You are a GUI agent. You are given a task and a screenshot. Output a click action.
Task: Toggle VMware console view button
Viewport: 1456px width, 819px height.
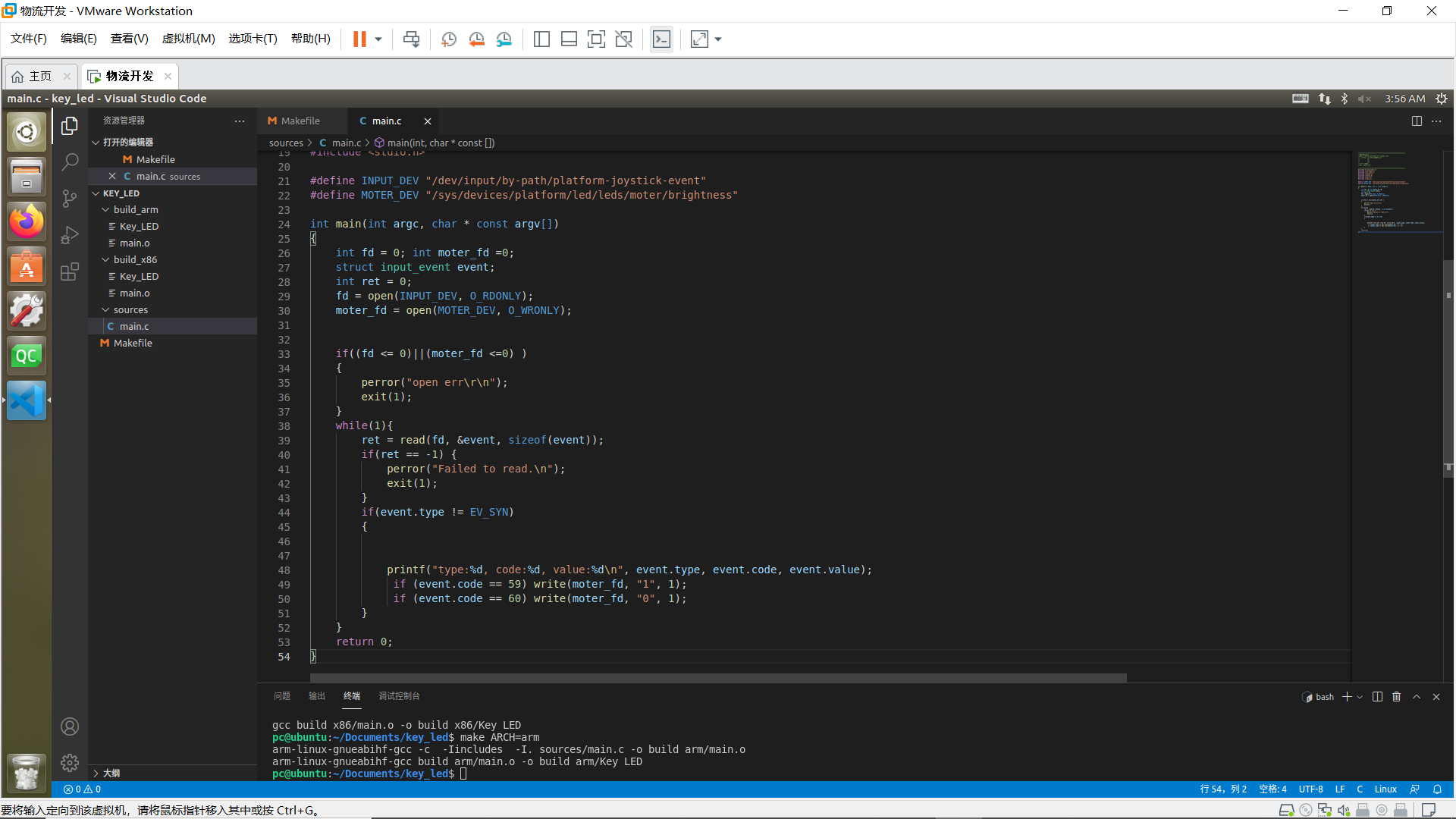point(661,39)
